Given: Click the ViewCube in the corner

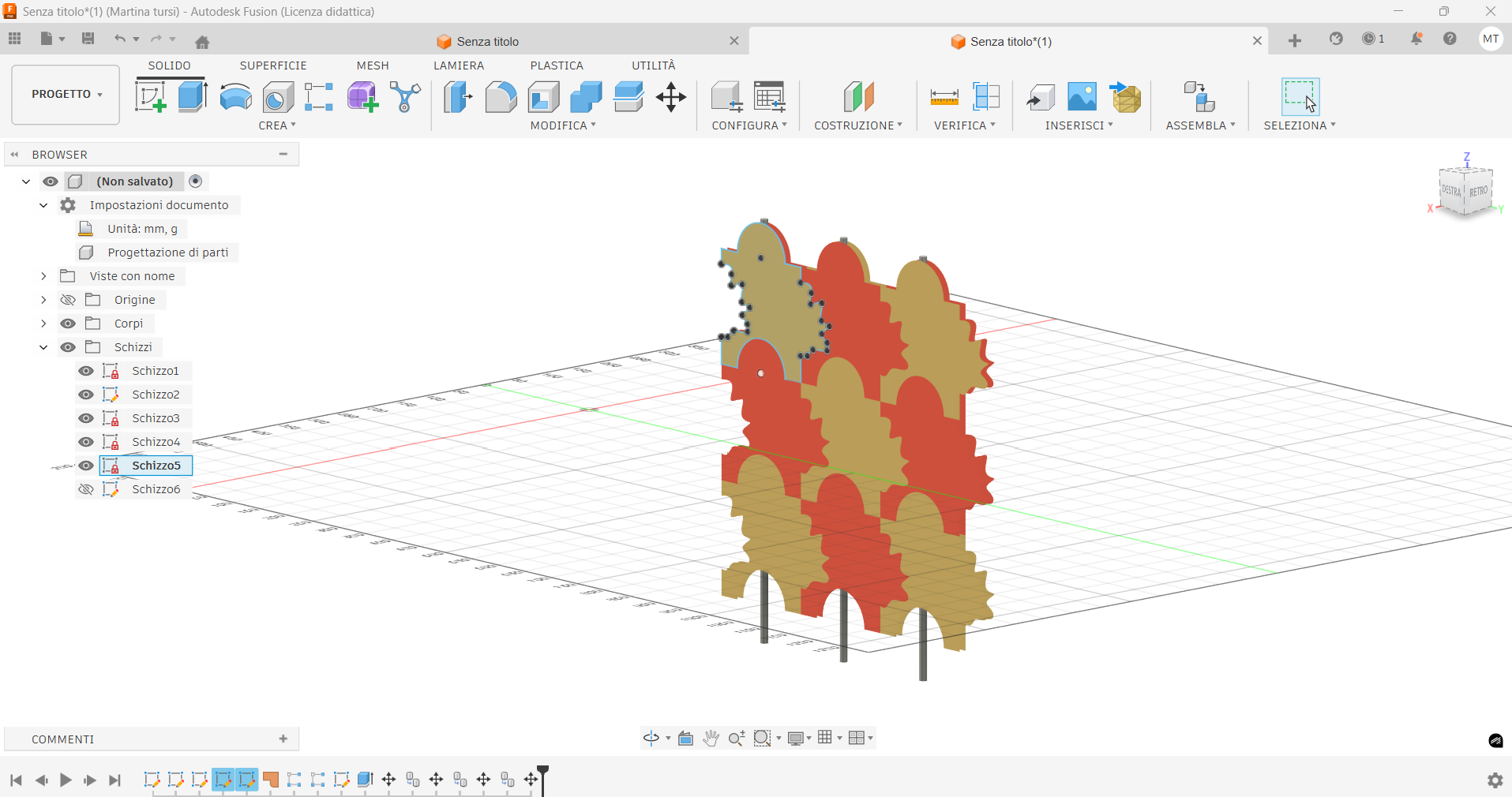Looking at the screenshot, I should 1465,189.
